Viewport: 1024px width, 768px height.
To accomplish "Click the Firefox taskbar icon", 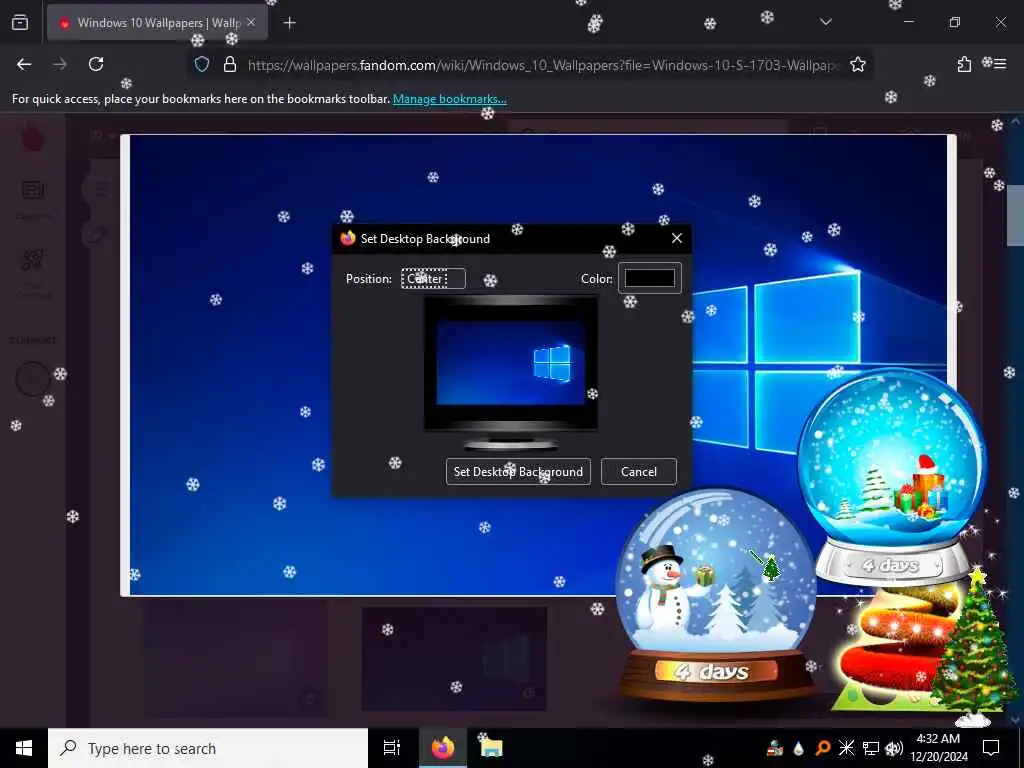I will point(443,748).
